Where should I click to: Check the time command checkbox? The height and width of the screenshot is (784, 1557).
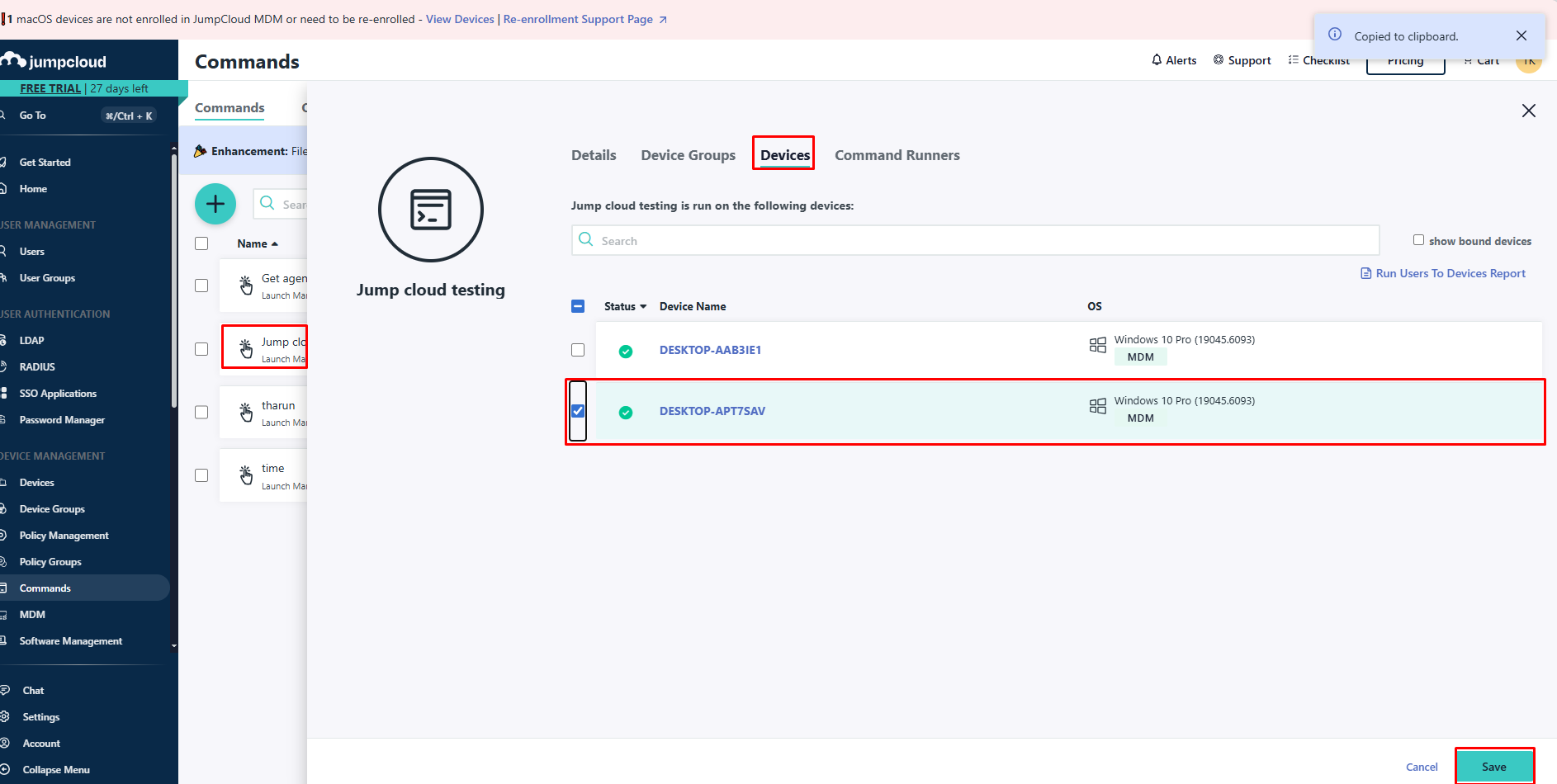pyautogui.click(x=201, y=475)
